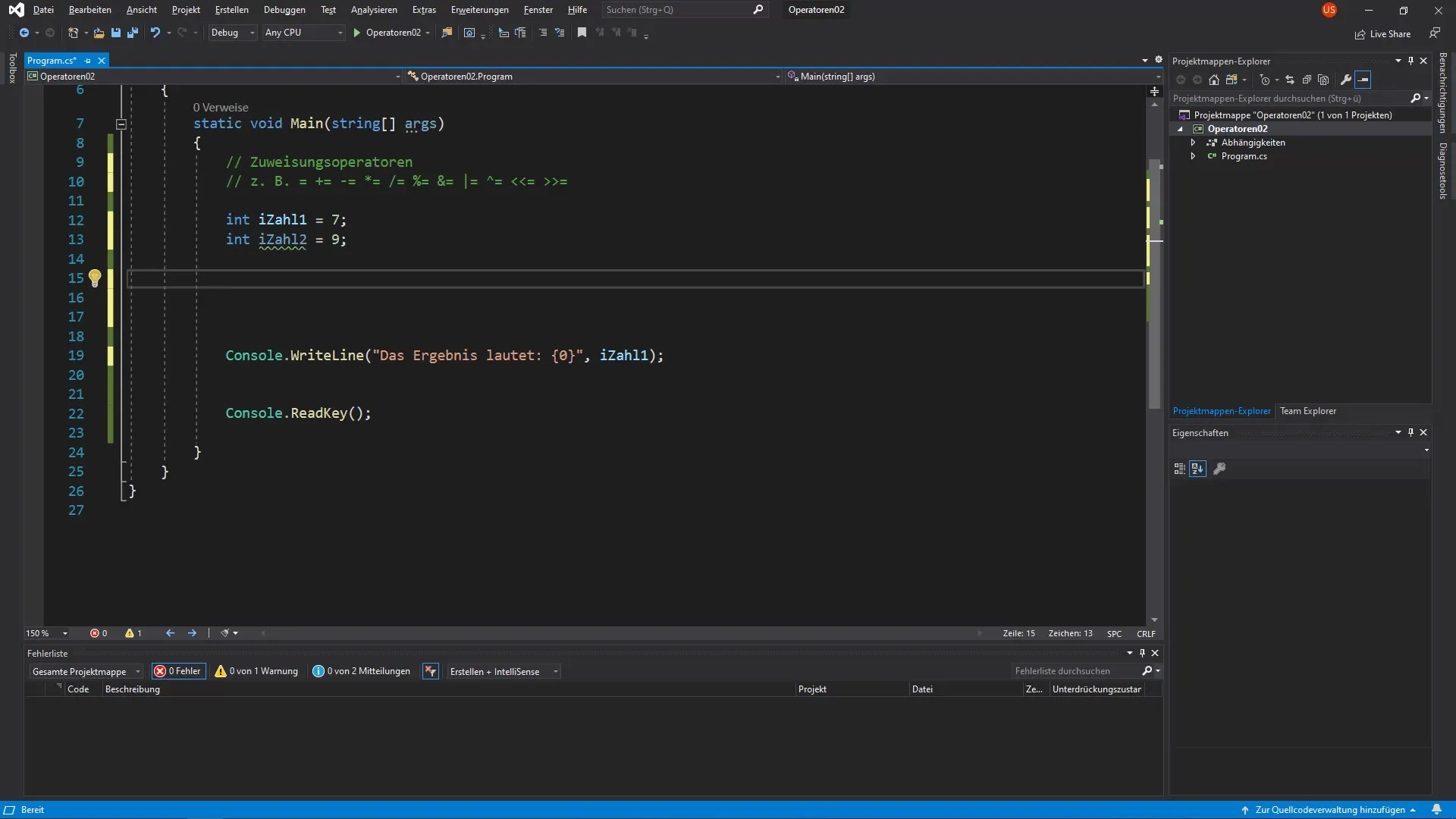Viewport: 1456px width, 819px height.
Task: Expand the Program.cs node
Action: 1194,156
